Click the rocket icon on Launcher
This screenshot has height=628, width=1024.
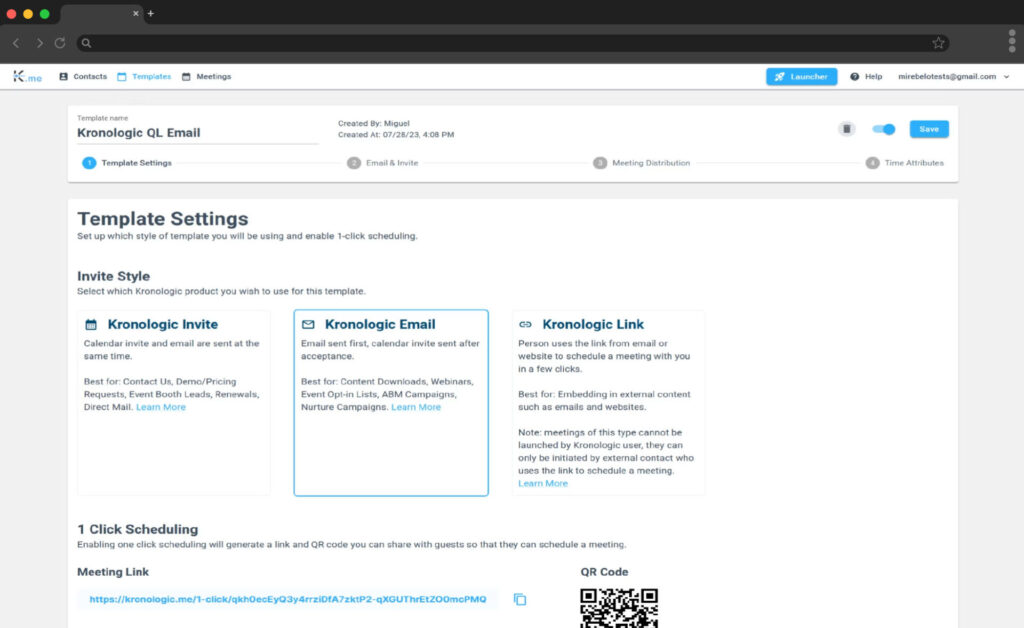779,76
